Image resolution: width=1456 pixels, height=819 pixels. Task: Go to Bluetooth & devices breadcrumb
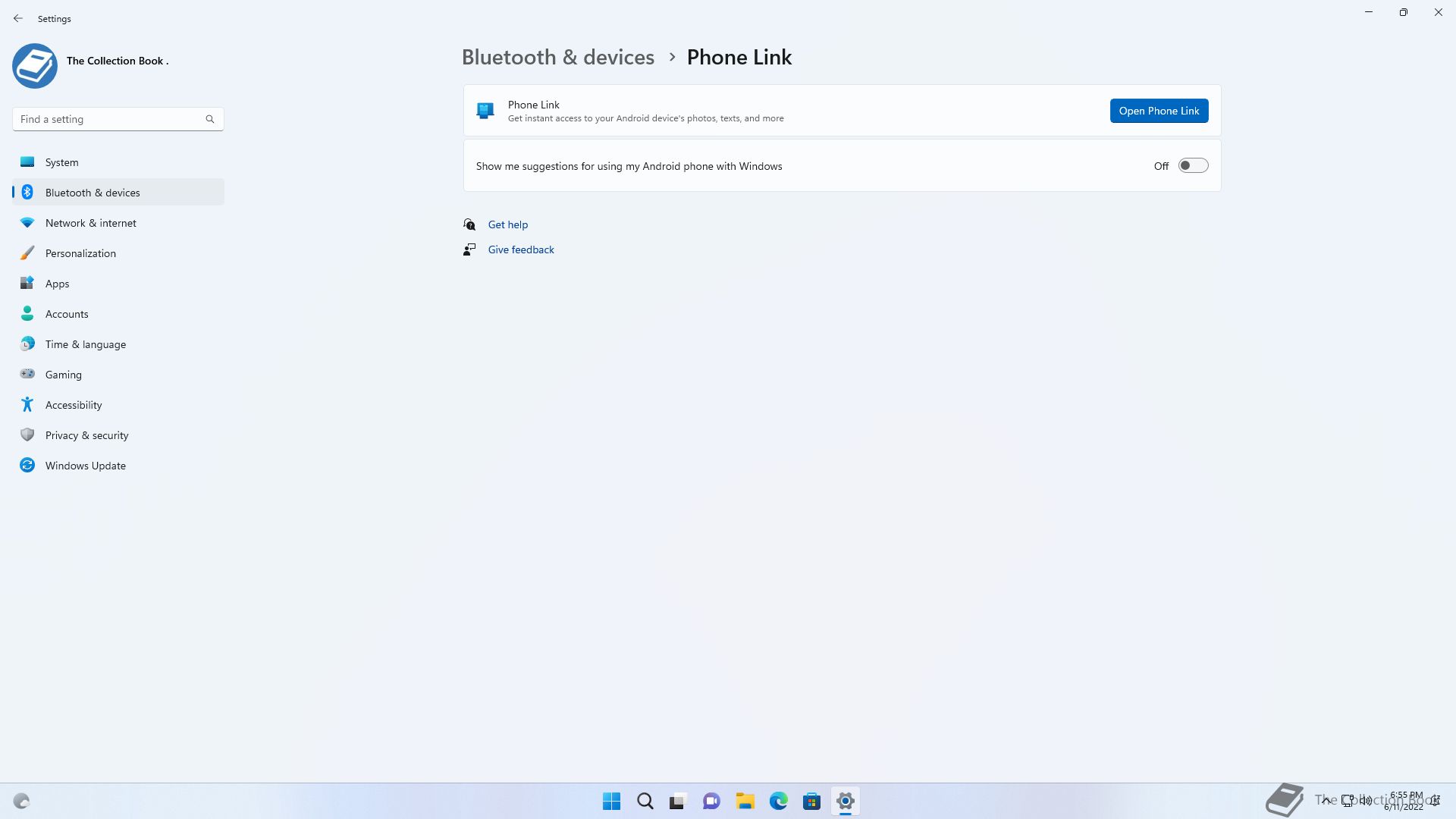[557, 58]
